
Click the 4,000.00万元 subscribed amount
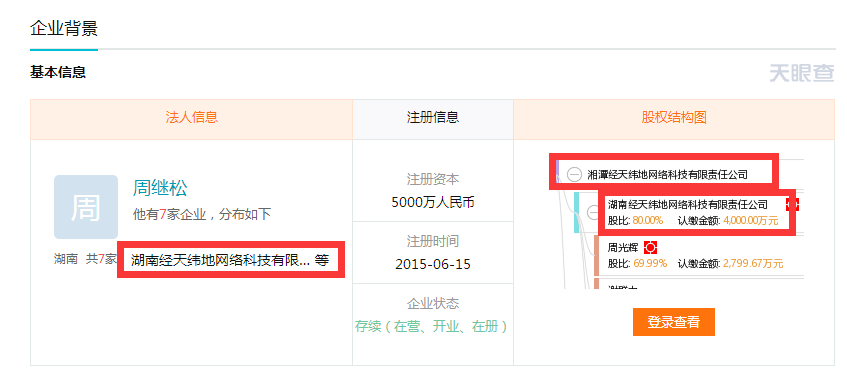coord(750,220)
